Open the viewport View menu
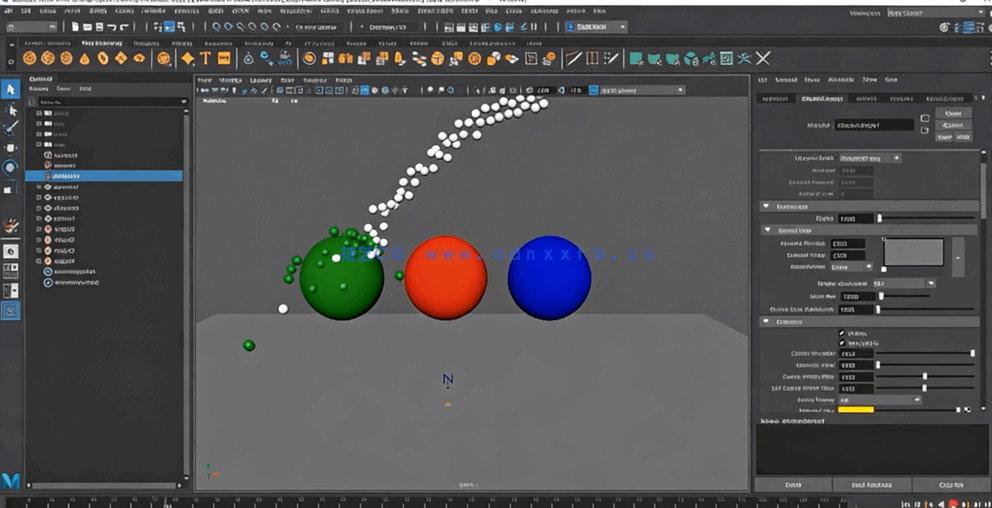The height and width of the screenshot is (508, 992). pyautogui.click(x=204, y=80)
